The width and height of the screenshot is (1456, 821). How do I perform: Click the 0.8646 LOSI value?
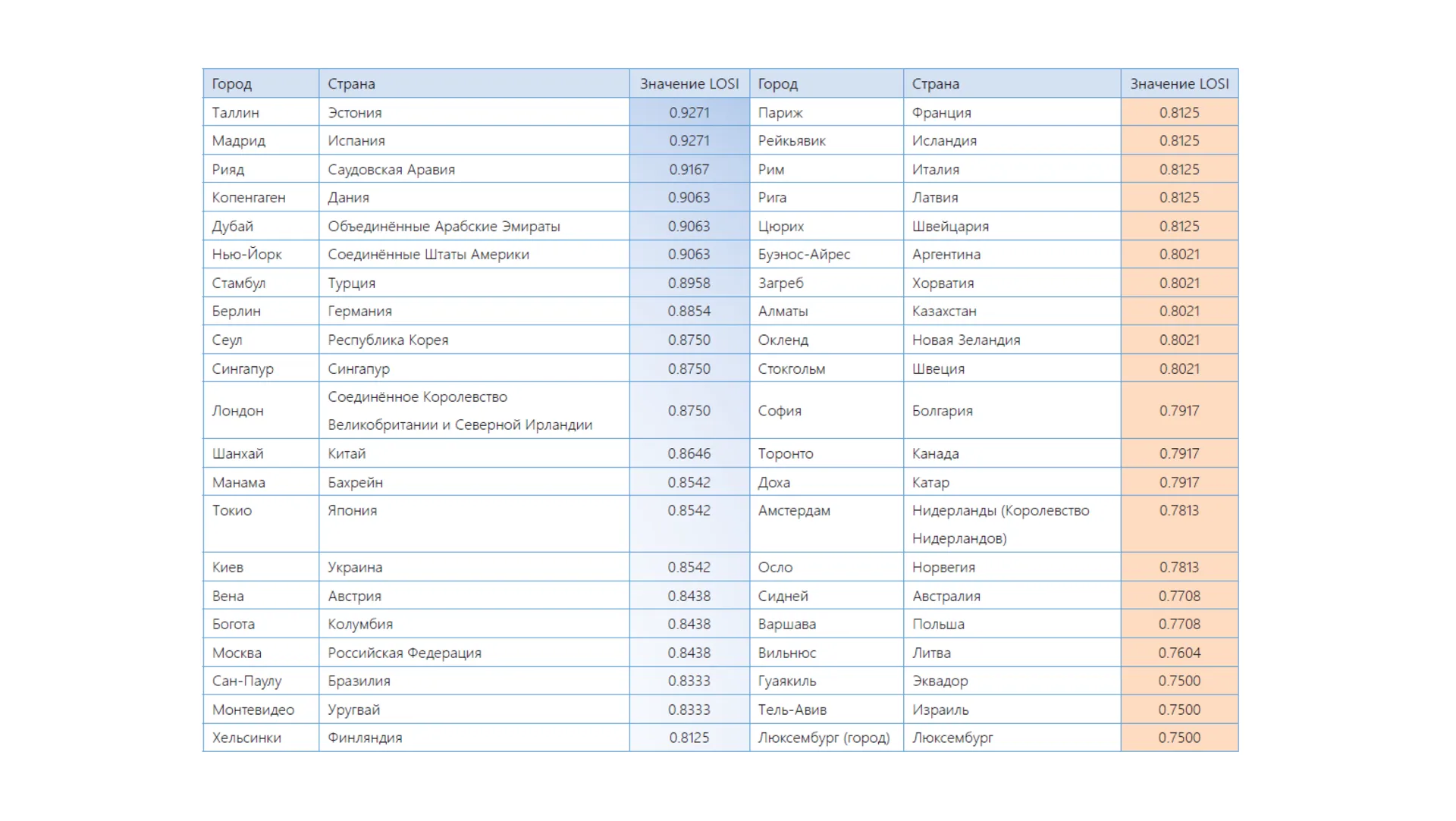[x=689, y=453]
